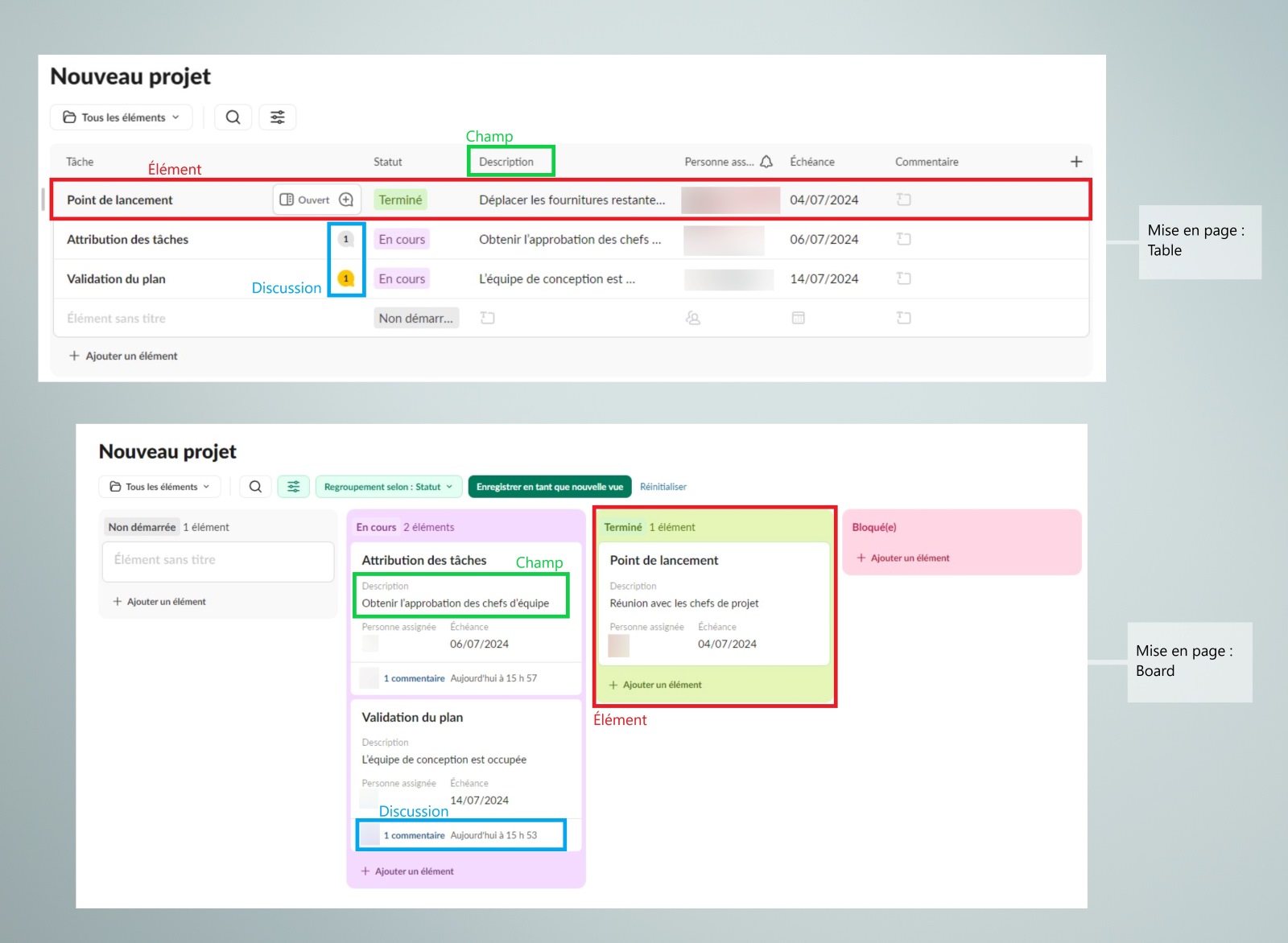Open the search icon in the board view
This screenshot has height=943, width=1288.
tap(255, 486)
